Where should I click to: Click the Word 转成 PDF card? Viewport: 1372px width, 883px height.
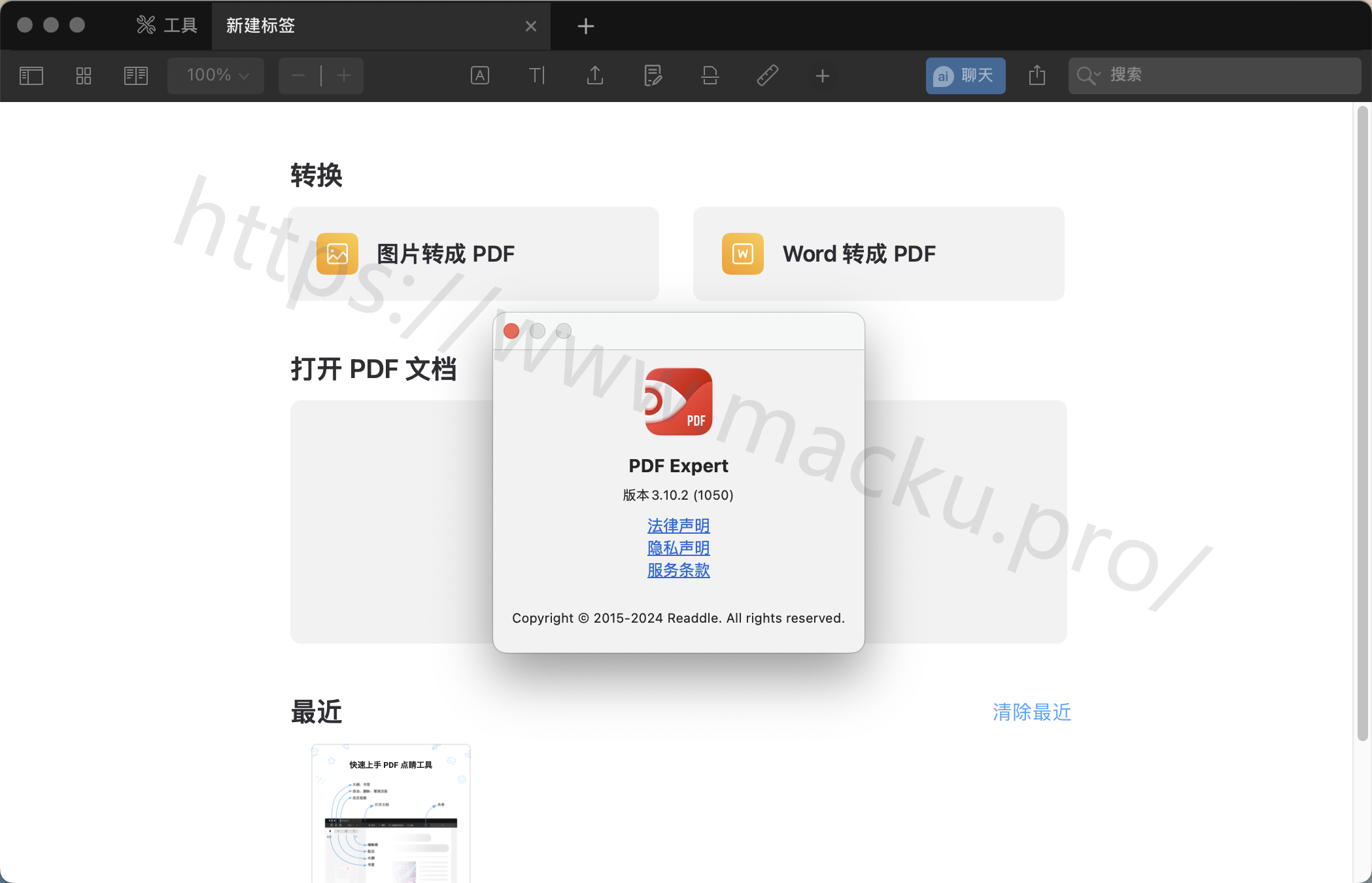point(879,254)
